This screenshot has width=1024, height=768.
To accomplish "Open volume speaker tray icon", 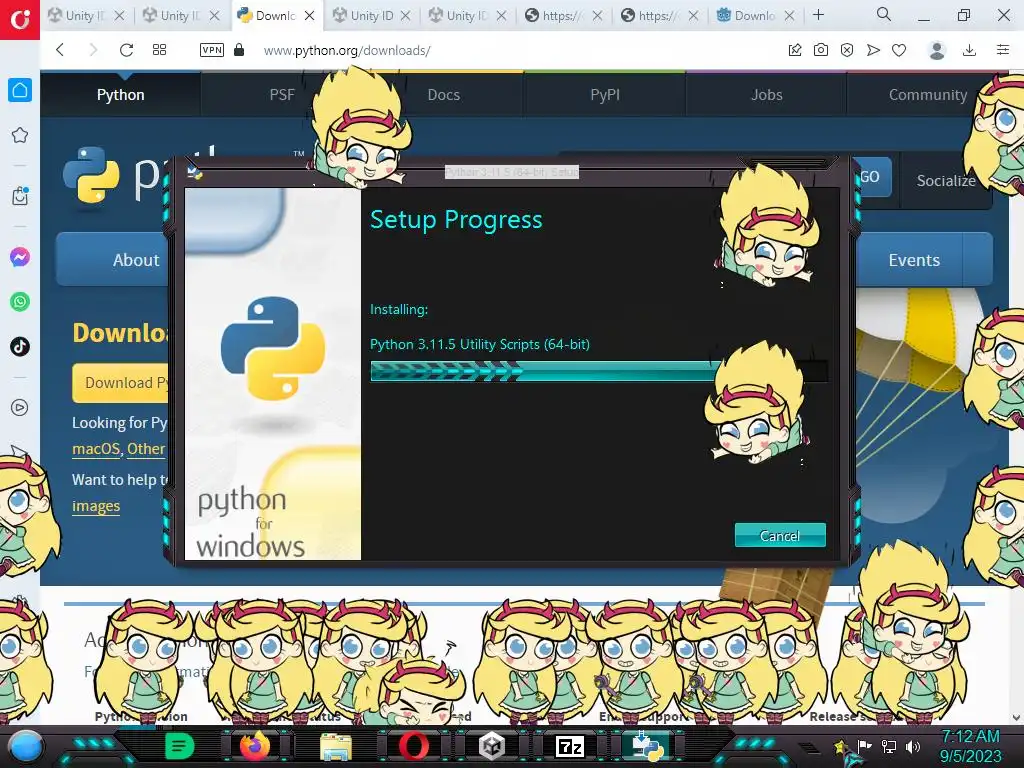I will [x=913, y=746].
